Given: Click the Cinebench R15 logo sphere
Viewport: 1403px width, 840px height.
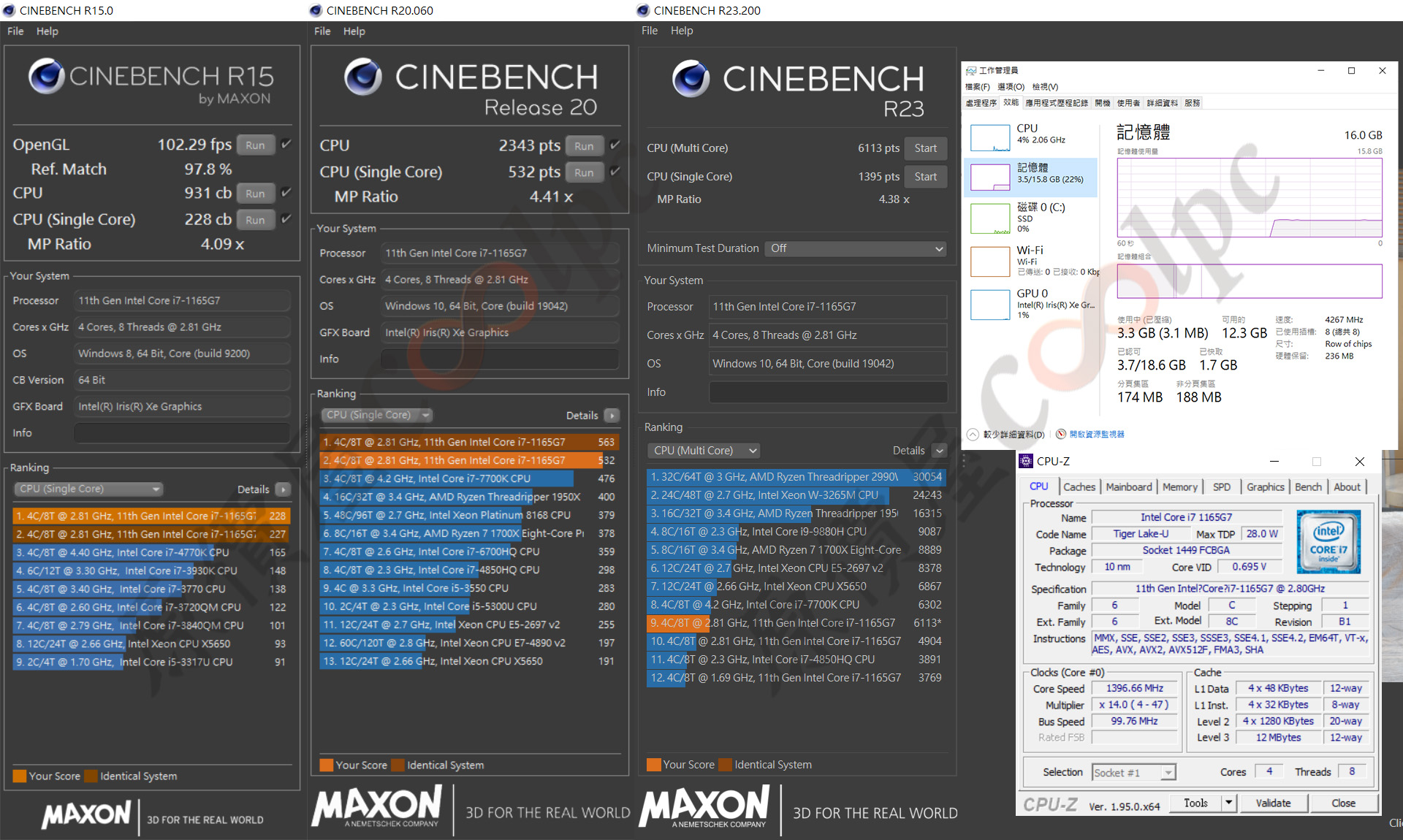Looking at the screenshot, I should (x=47, y=76).
